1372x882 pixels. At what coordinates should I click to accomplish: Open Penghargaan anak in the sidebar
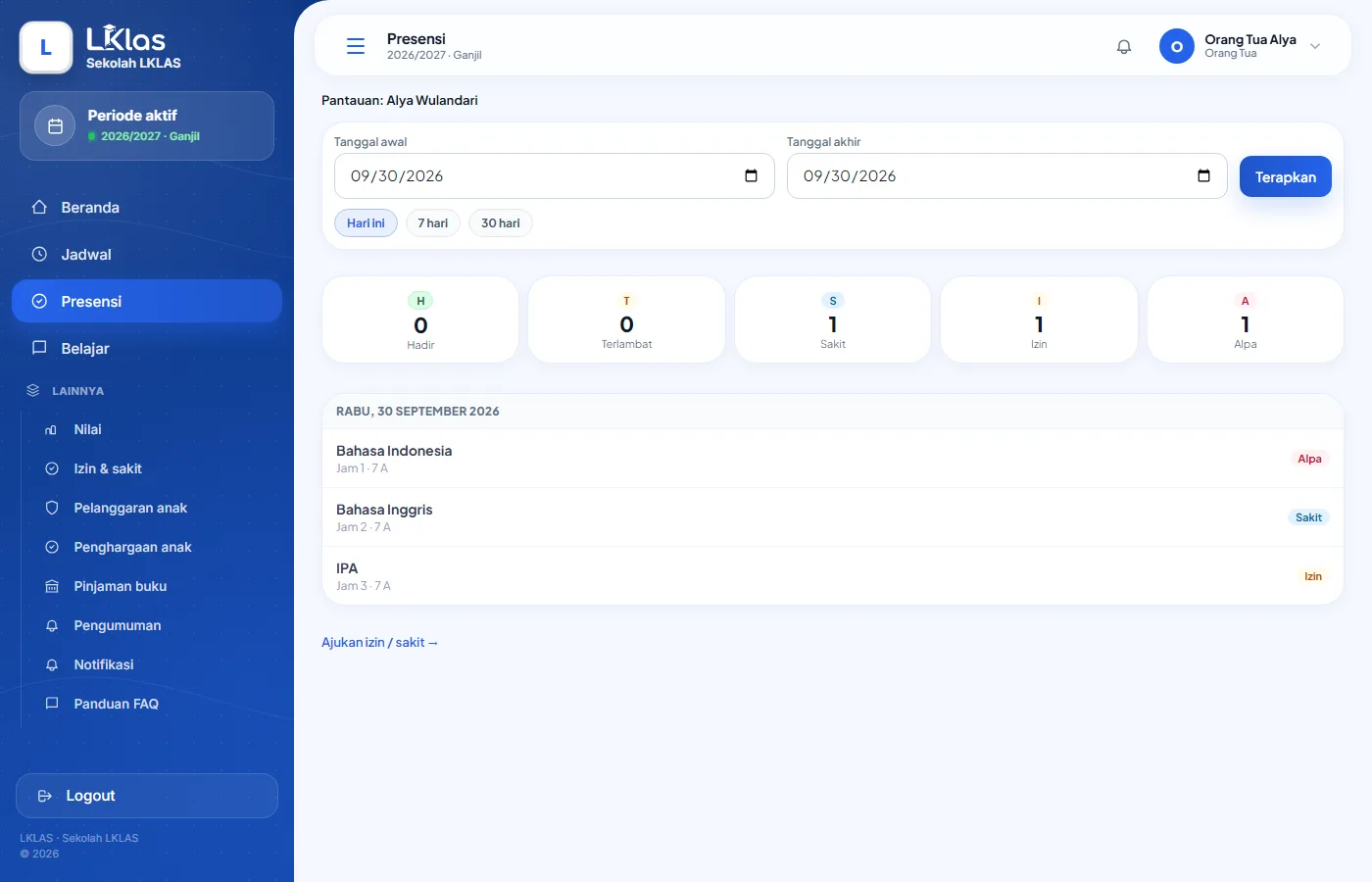[157, 548]
